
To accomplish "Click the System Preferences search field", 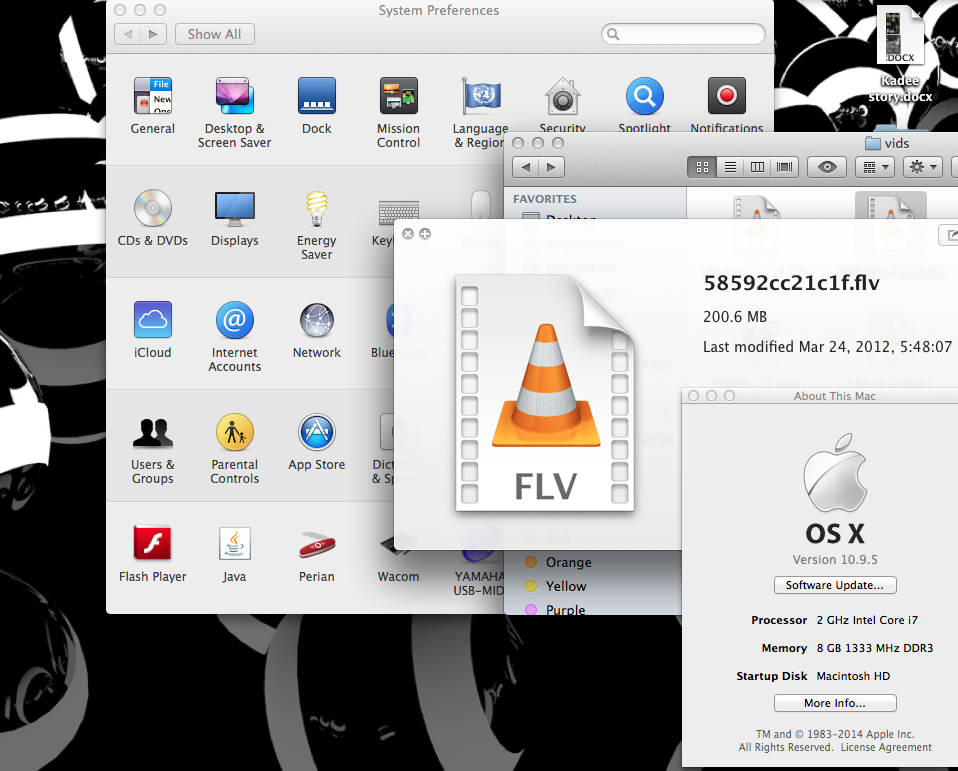I will tap(683, 34).
